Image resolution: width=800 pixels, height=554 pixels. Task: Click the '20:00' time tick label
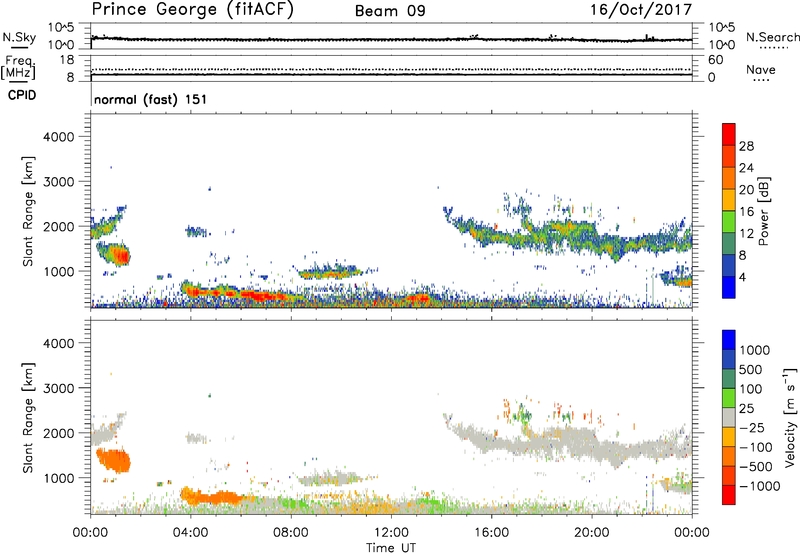click(592, 533)
